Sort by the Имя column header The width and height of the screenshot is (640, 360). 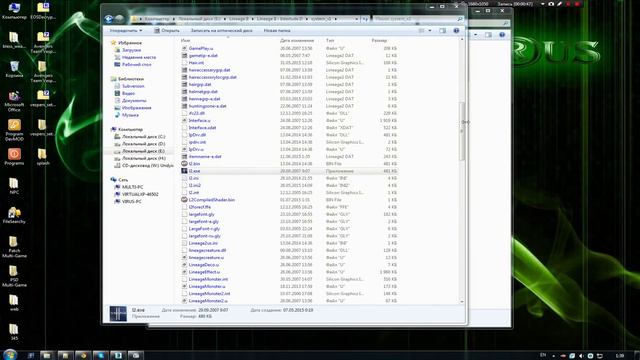(x=185, y=40)
